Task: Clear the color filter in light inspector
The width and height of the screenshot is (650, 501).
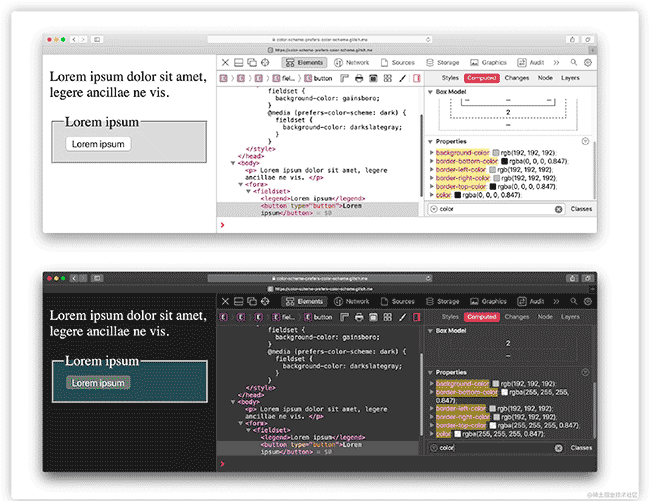Action: point(559,209)
